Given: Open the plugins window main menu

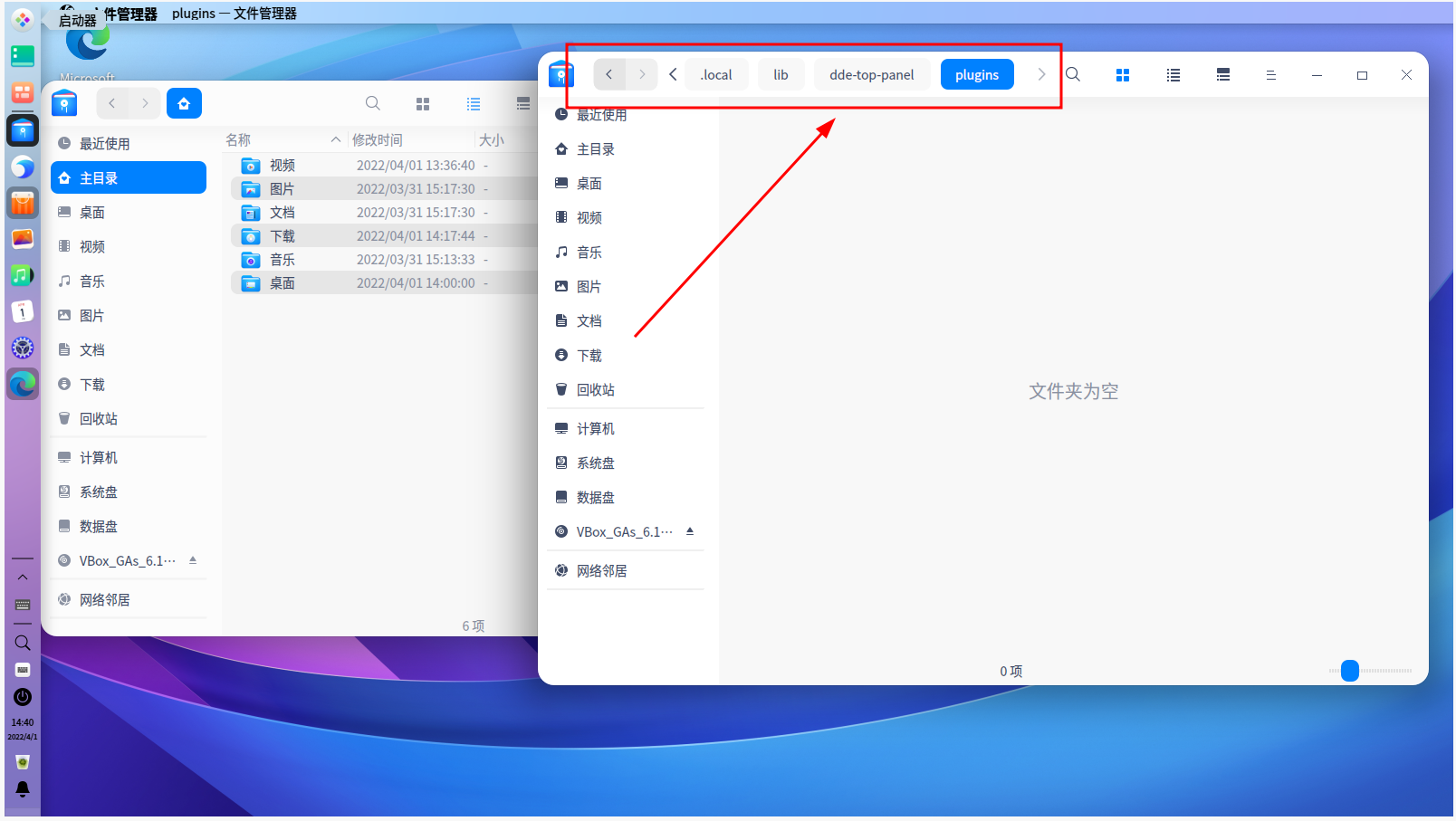Looking at the screenshot, I should point(1271,75).
